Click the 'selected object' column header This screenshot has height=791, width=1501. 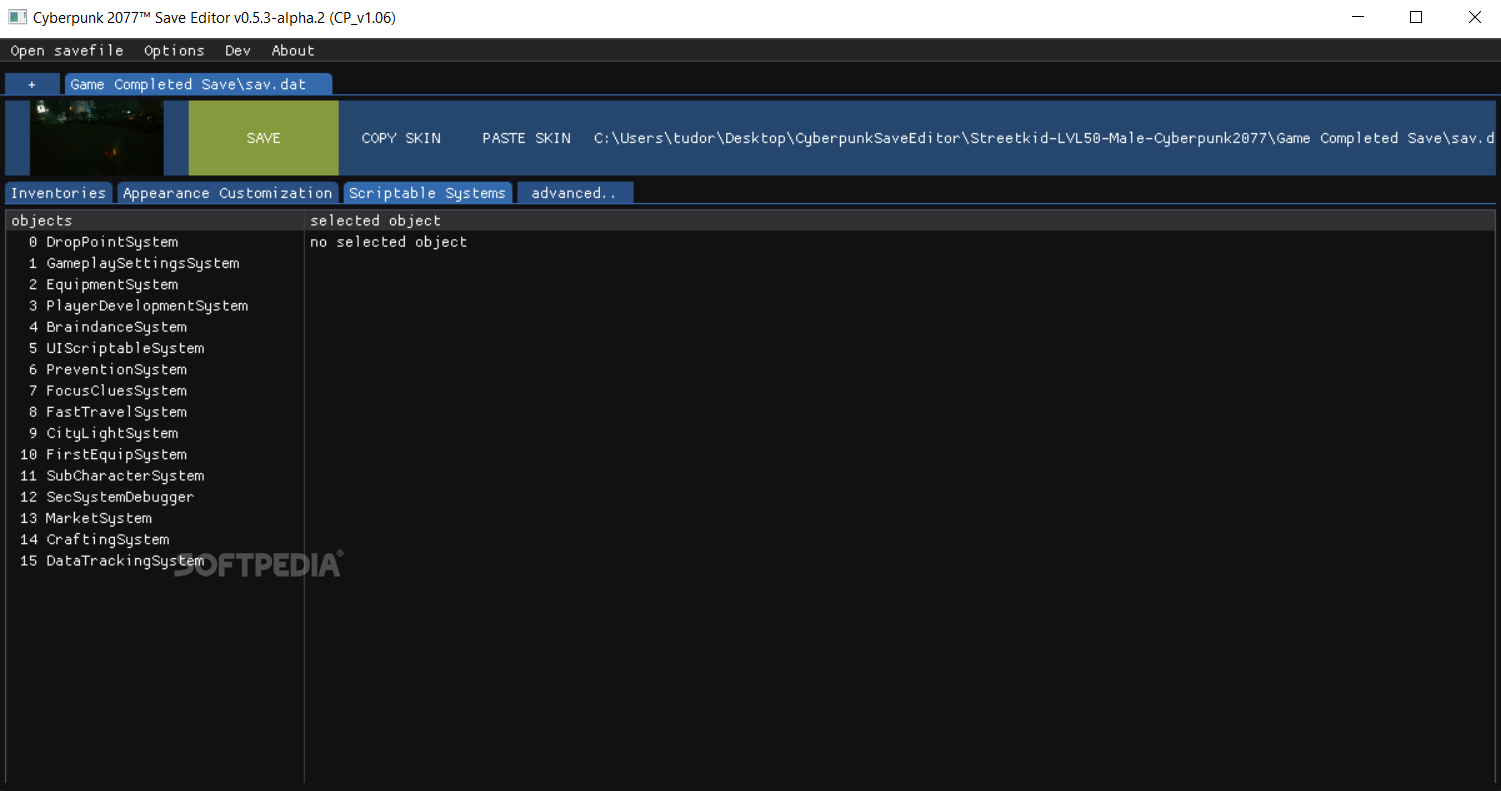click(x=899, y=220)
